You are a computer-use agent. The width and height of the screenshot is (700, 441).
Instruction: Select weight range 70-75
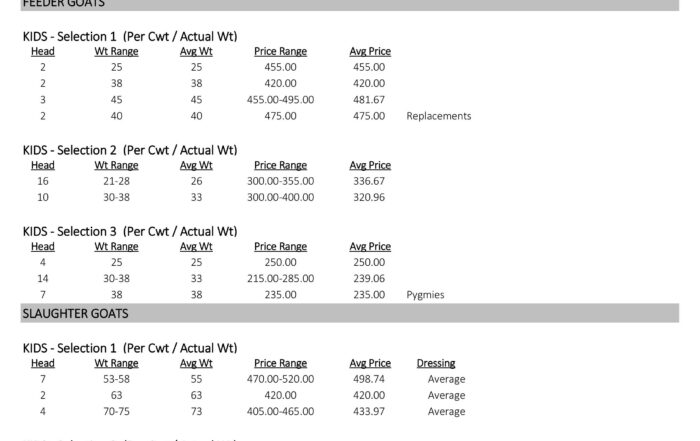(x=116, y=411)
